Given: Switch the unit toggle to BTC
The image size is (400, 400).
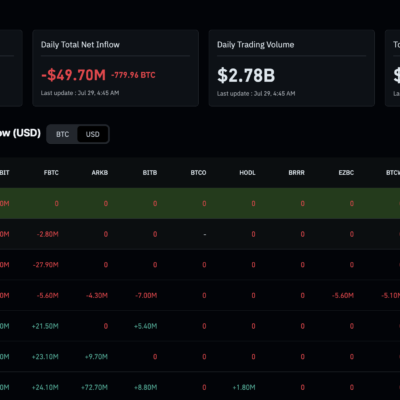Looking at the screenshot, I should (62, 134).
